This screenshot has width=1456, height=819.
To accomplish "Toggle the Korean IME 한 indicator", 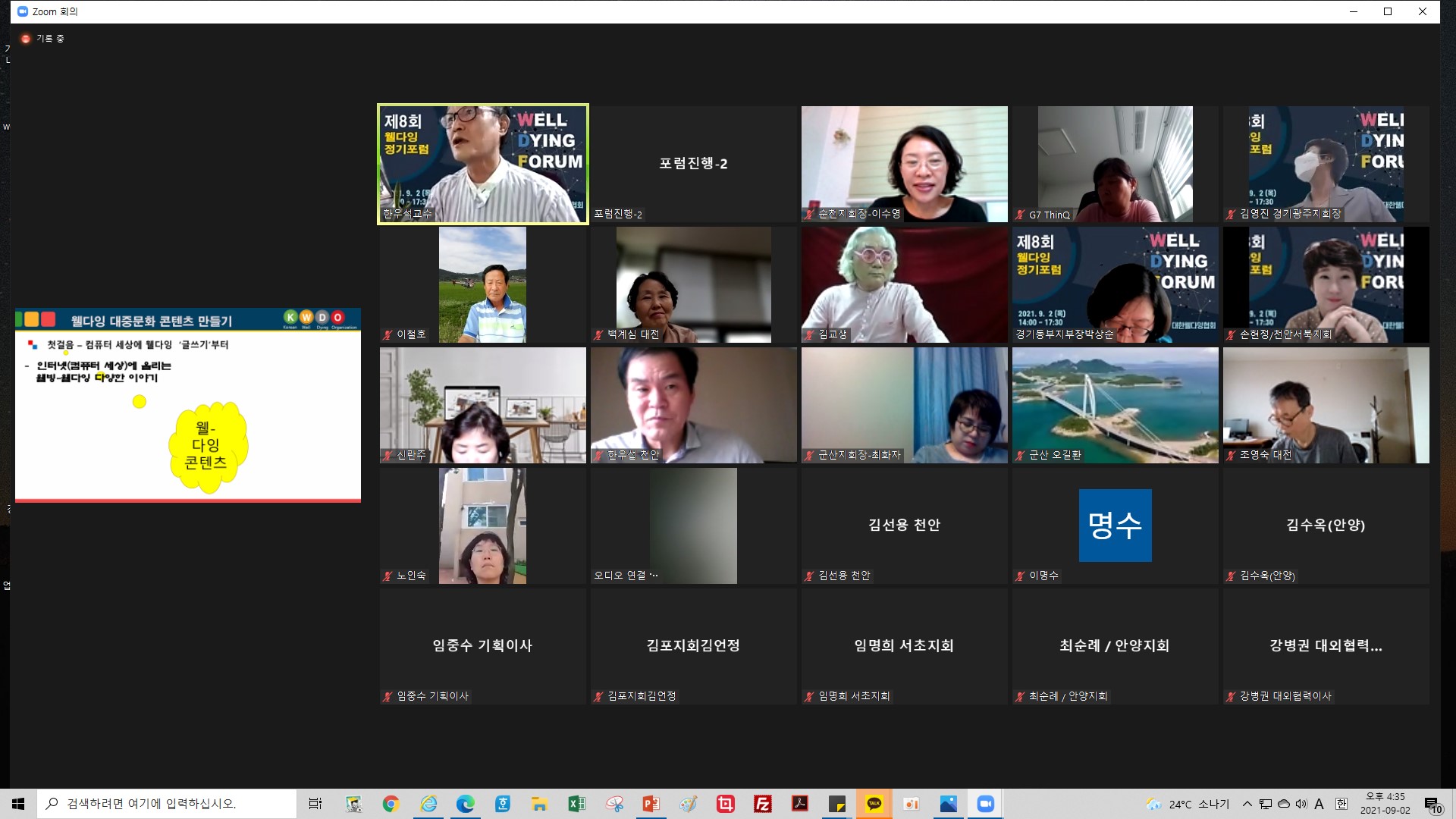I will [x=1341, y=804].
